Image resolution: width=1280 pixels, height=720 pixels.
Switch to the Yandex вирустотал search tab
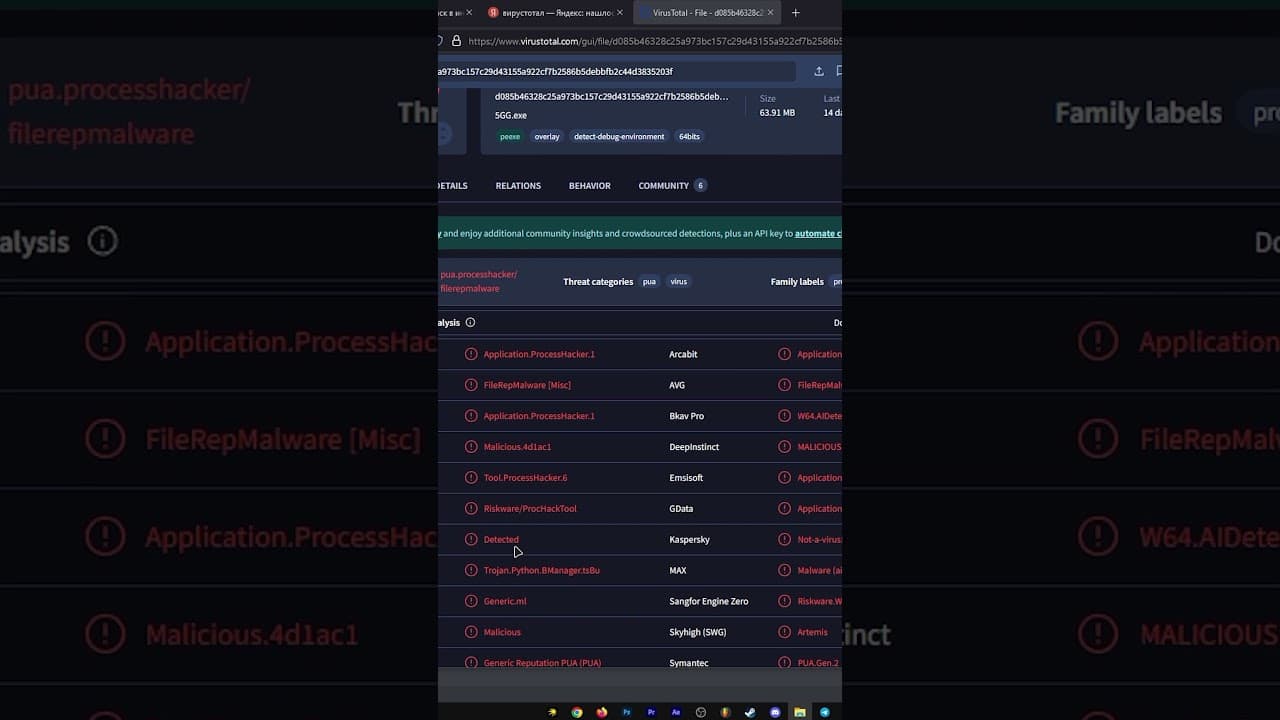click(553, 13)
